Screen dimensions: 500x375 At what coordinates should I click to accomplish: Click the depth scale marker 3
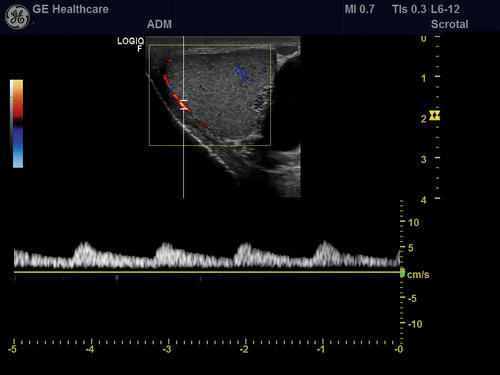(423, 159)
